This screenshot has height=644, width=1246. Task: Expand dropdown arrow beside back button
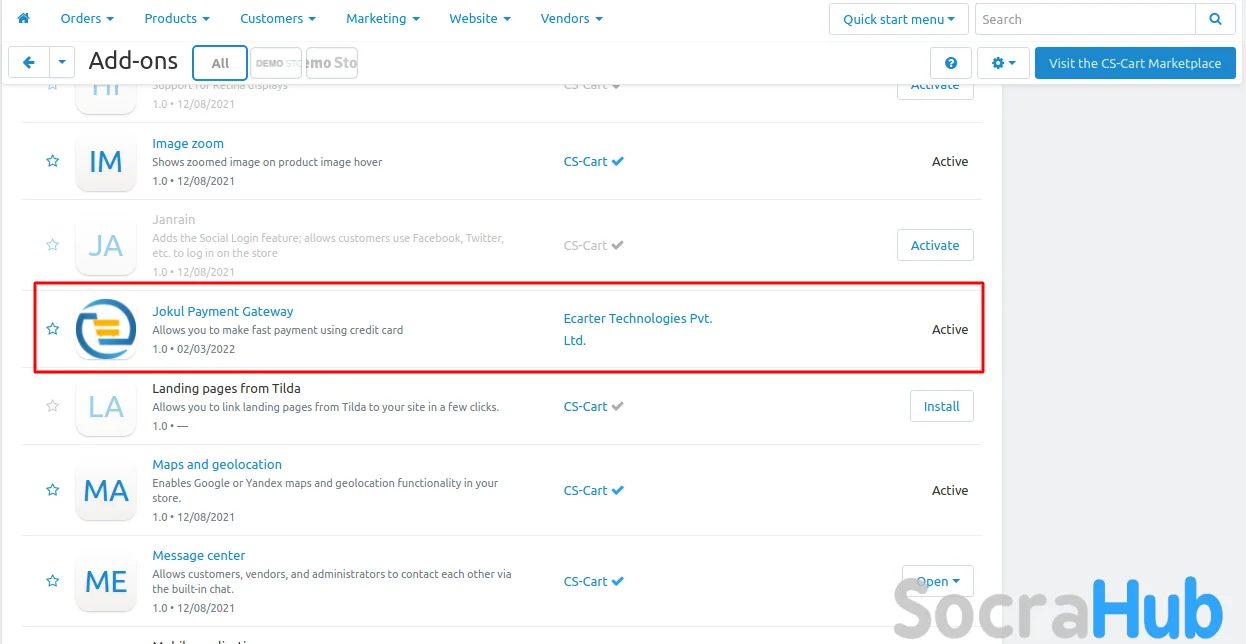[x=62, y=63]
